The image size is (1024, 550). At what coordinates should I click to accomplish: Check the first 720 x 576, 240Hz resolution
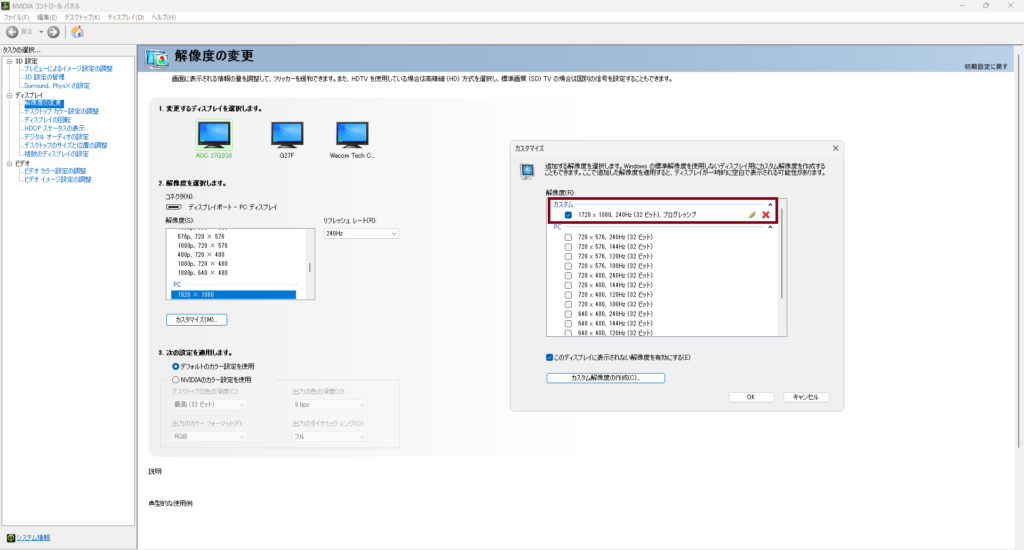[x=568, y=238]
